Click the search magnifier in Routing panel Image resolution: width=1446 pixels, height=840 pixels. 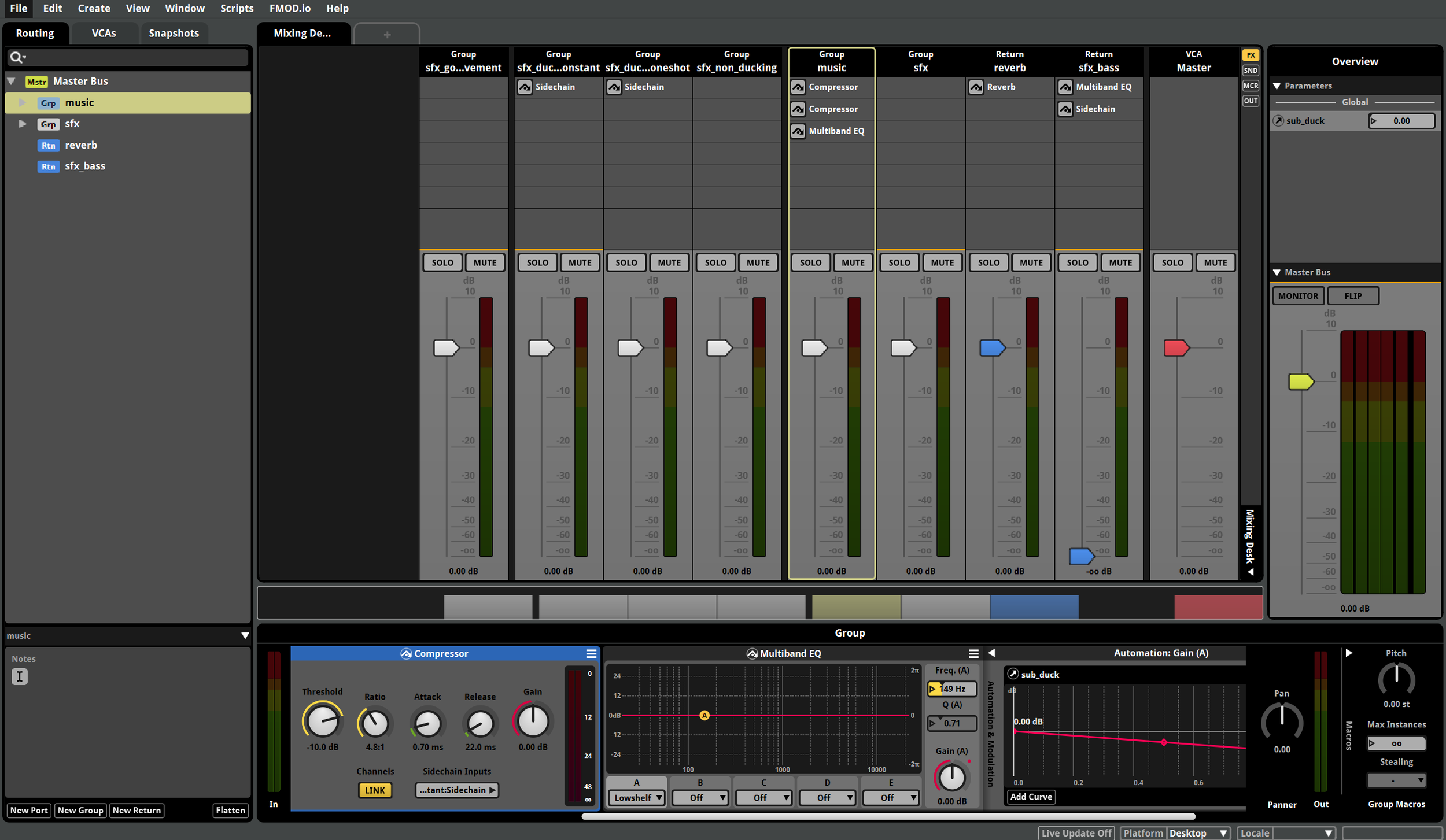click(16, 57)
